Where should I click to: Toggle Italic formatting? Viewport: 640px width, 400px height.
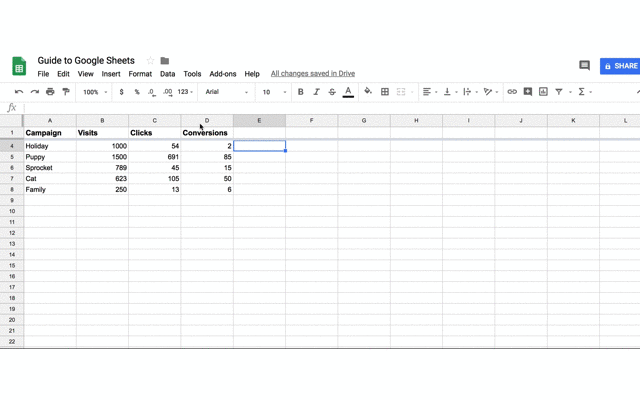(x=316, y=92)
